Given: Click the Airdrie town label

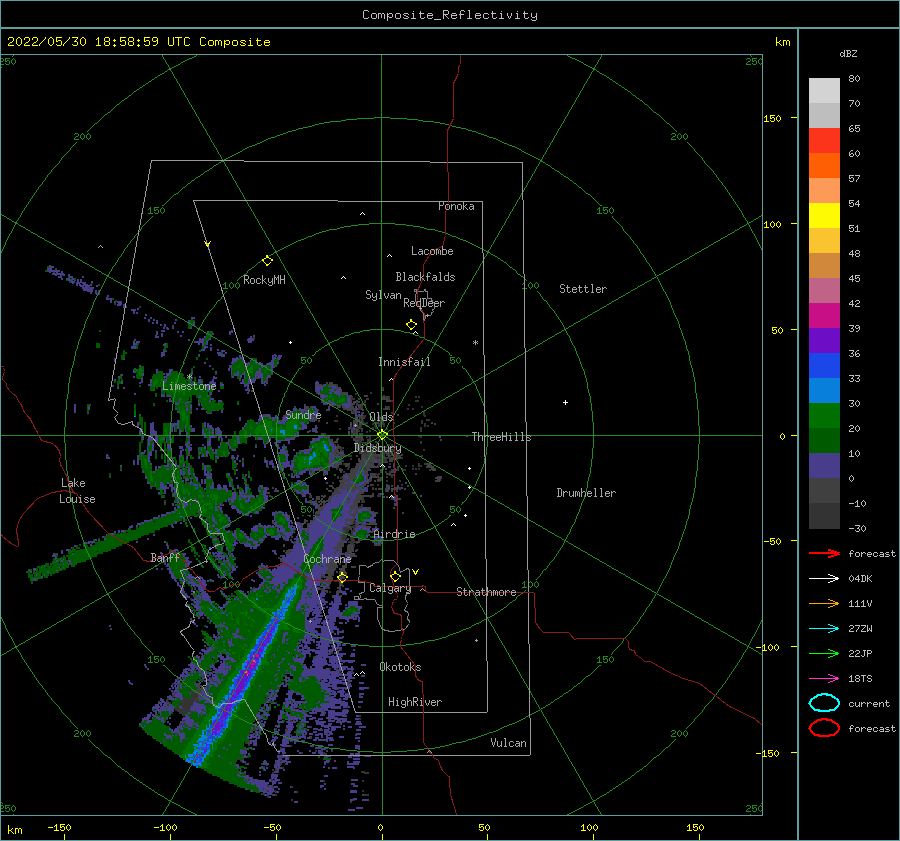Looking at the screenshot, I should point(394,534).
